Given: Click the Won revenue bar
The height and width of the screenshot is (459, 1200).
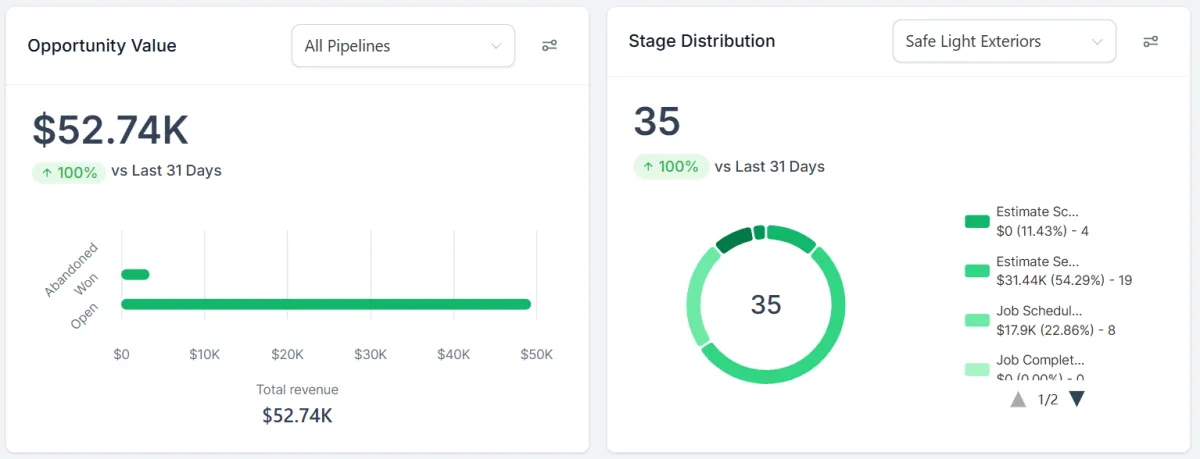Looking at the screenshot, I should (x=135, y=274).
